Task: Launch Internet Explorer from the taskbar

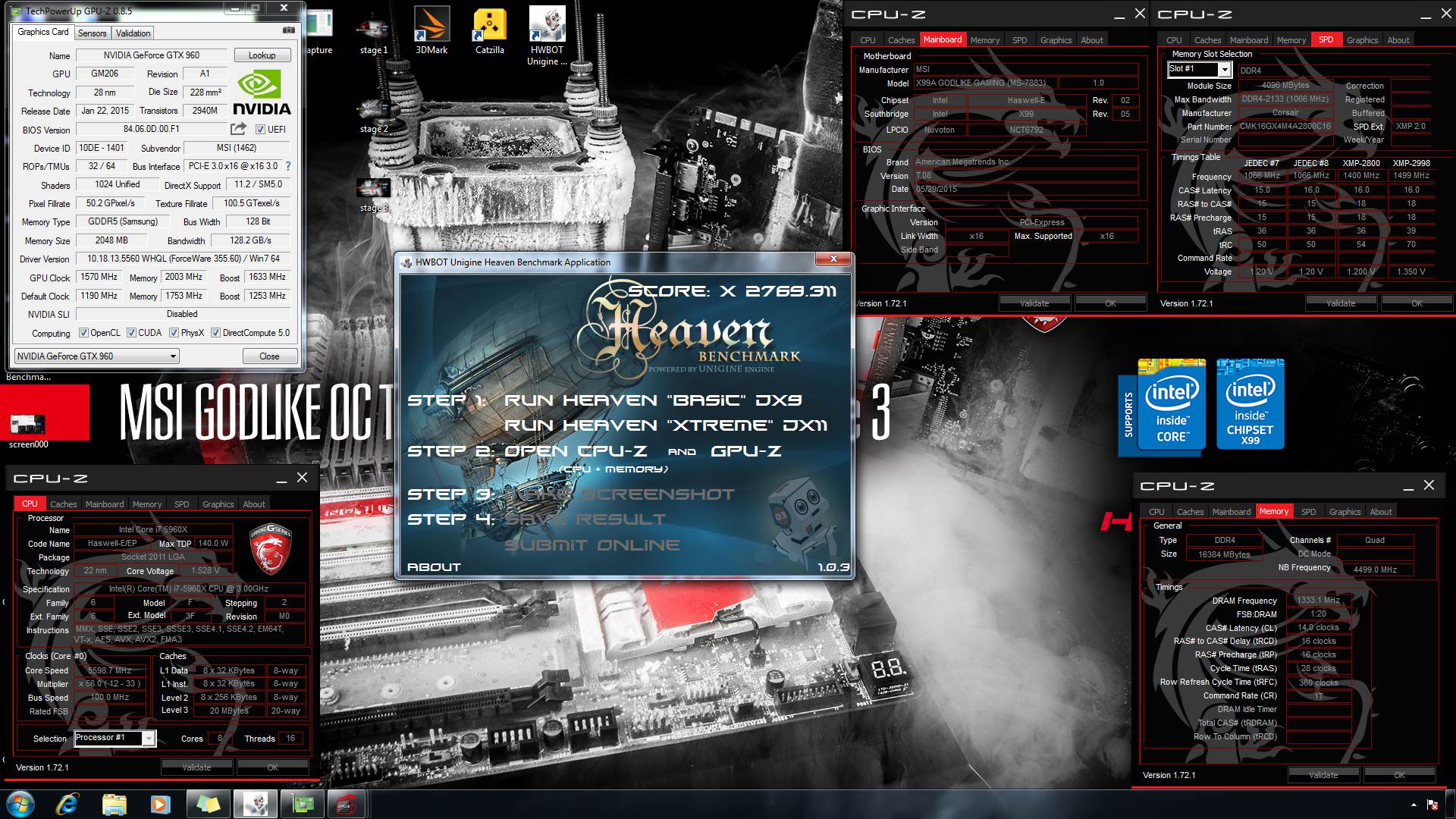Action: click(67, 803)
